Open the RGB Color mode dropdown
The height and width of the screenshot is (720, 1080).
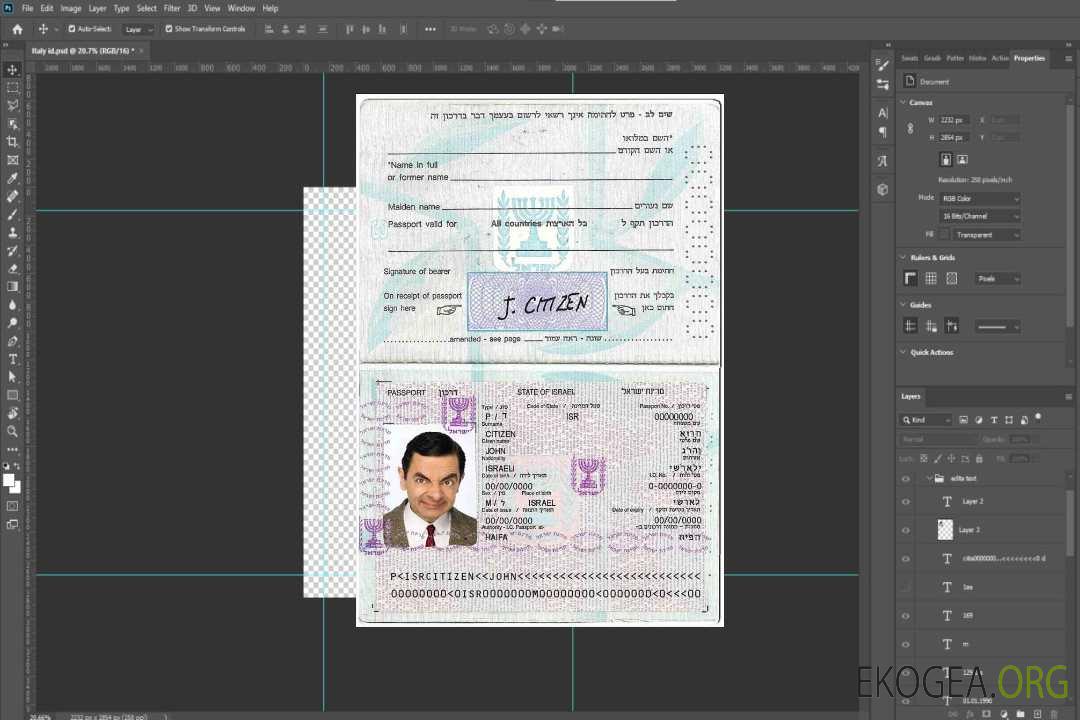(x=979, y=198)
